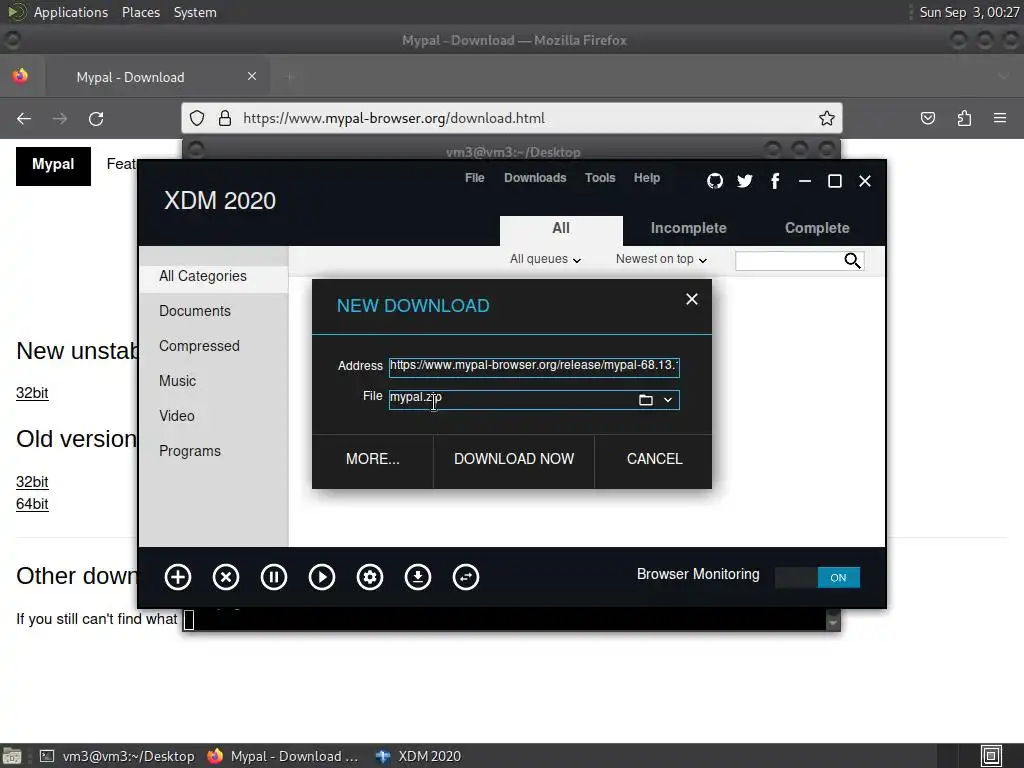Click the Address input field
Screen dimensions: 1024x768
[x=534, y=367]
